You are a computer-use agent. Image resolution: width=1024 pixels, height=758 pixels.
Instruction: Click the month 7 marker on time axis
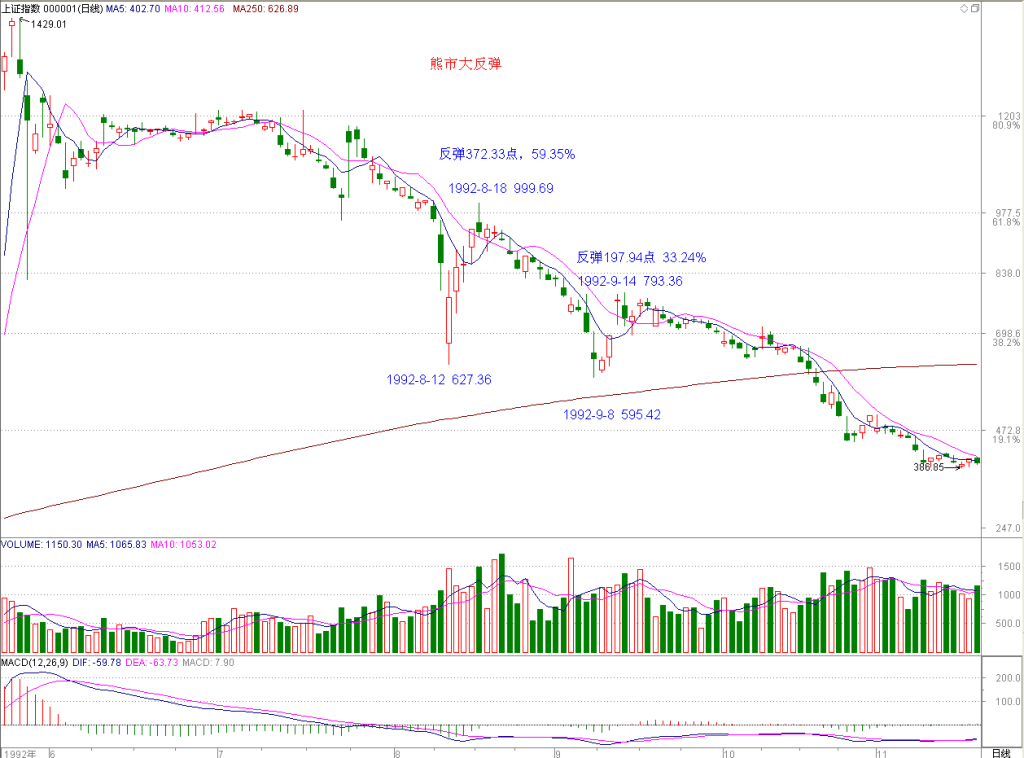coord(221,753)
